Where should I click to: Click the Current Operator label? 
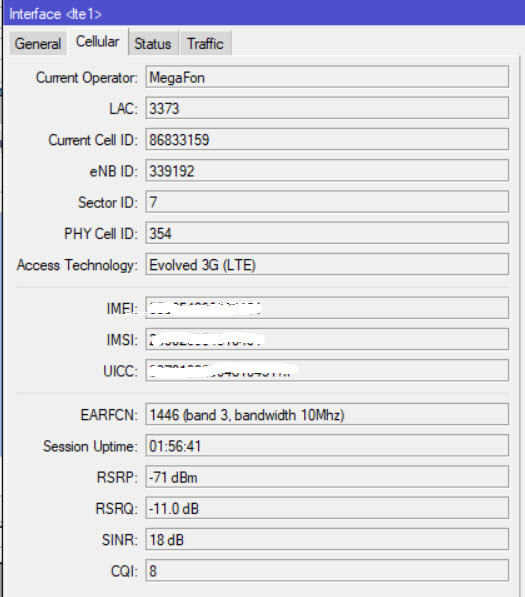click(x=86, y=78)
